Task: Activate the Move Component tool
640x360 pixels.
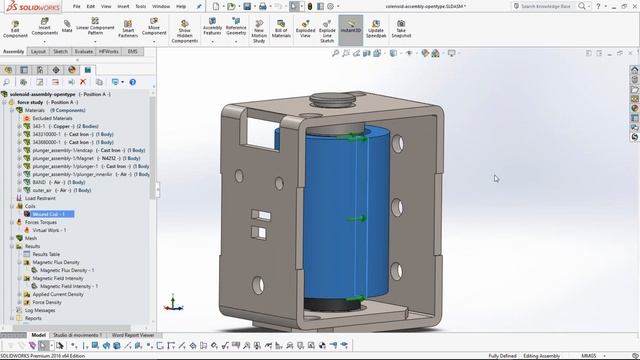Action: pyautogui.click(x=154, y=27)
